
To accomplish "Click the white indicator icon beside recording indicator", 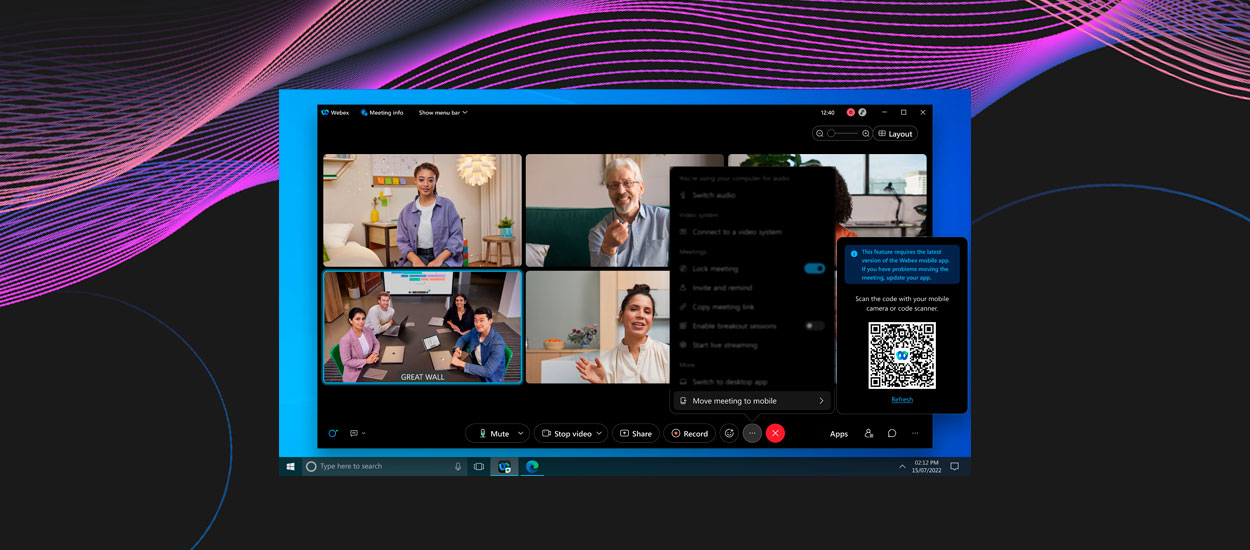I will point(862,112).
